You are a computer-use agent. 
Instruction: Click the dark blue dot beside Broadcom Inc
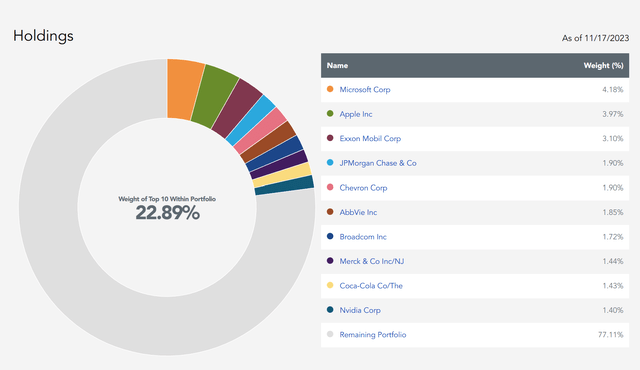pos(330,236)
